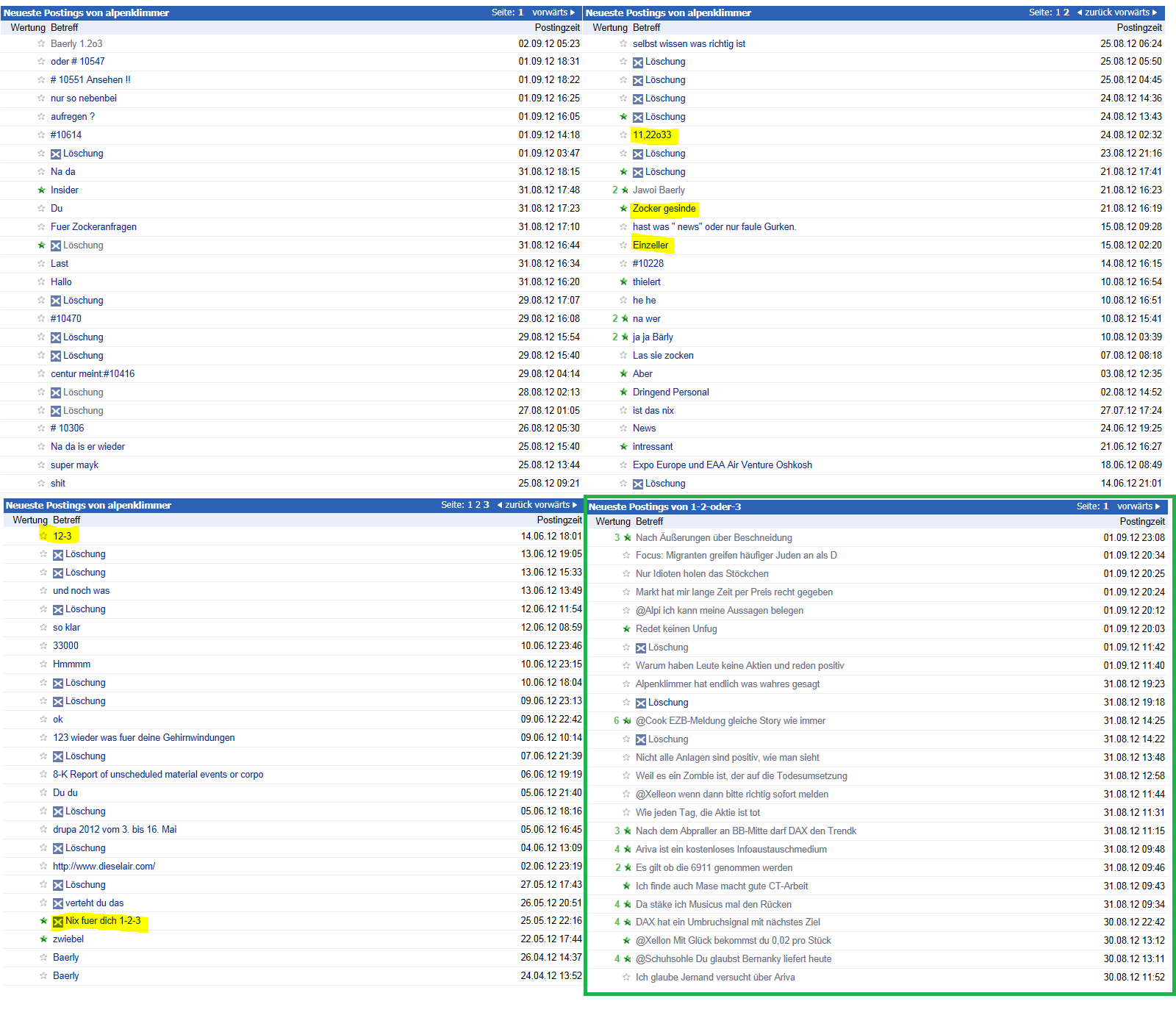Open page 3 of the alpenklimmer postings
1176x1029 pixels.
coord(486,505)
